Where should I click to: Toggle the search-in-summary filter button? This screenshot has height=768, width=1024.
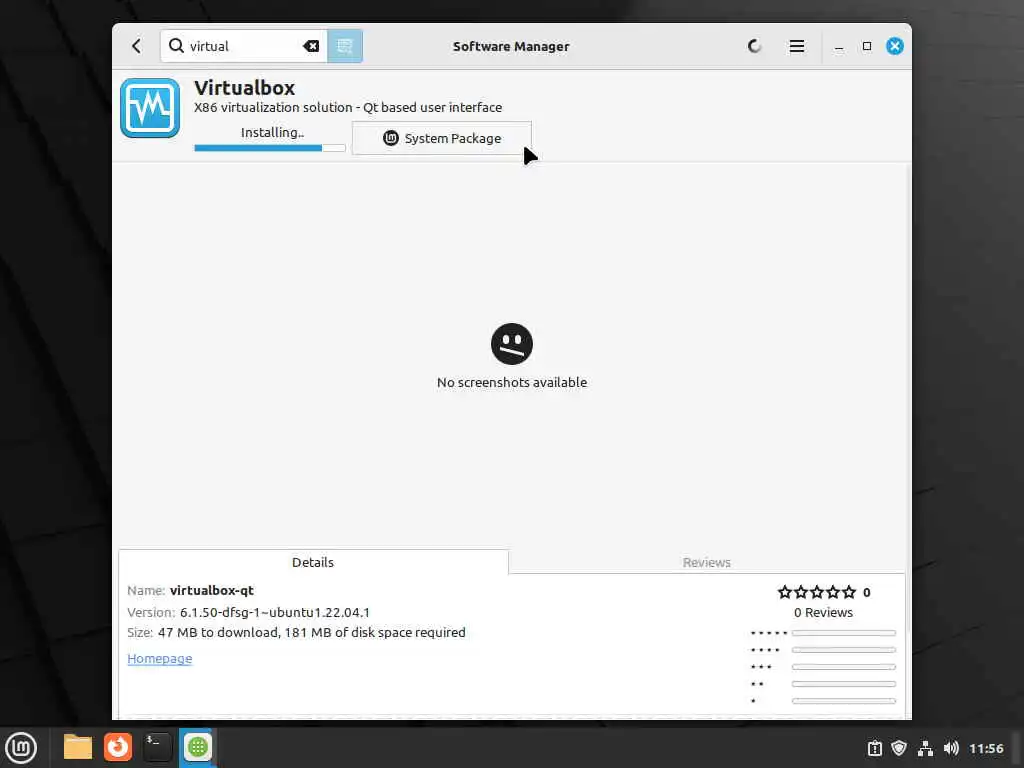coord(345,46)
